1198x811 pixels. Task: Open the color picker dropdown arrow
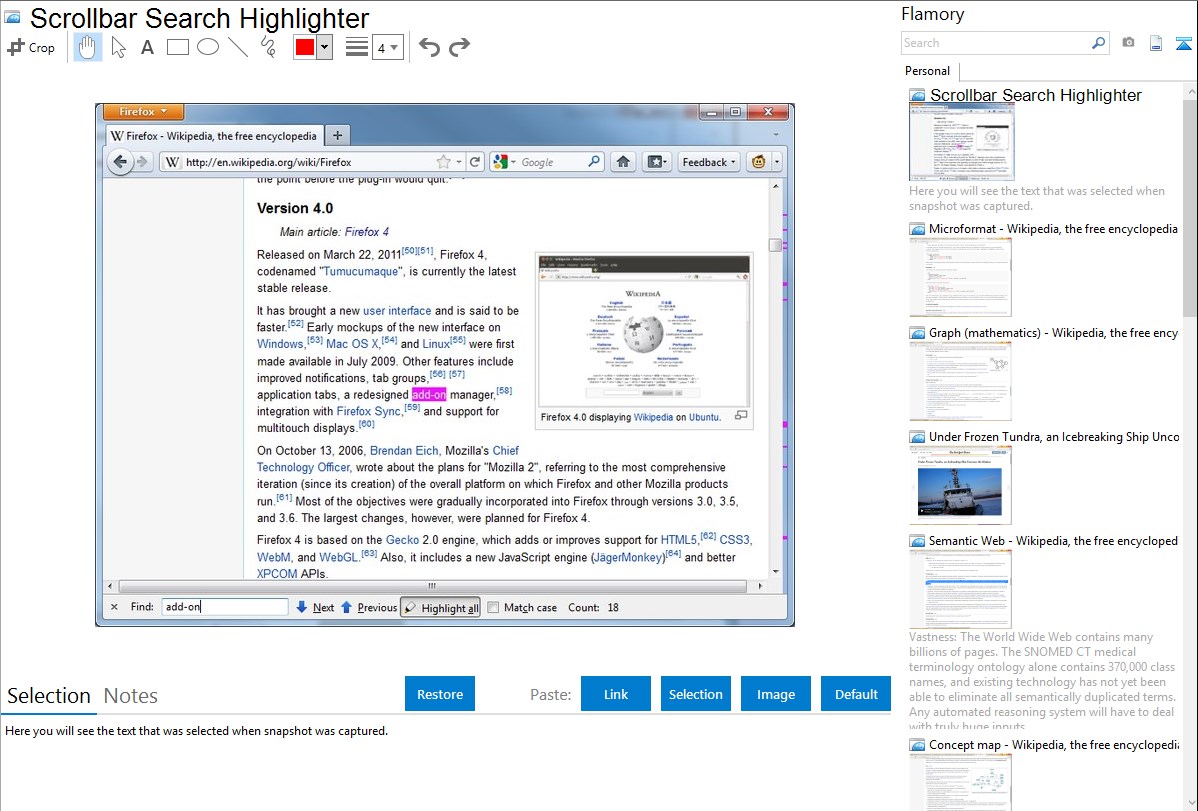(x=324, y=47)
